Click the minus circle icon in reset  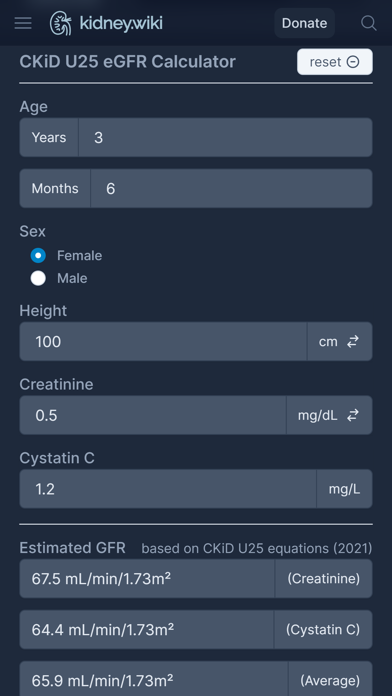353,62
